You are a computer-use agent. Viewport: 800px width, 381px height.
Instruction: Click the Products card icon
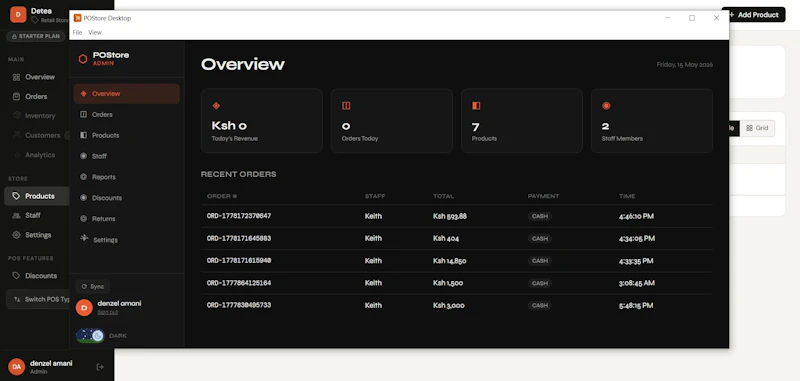476,106
